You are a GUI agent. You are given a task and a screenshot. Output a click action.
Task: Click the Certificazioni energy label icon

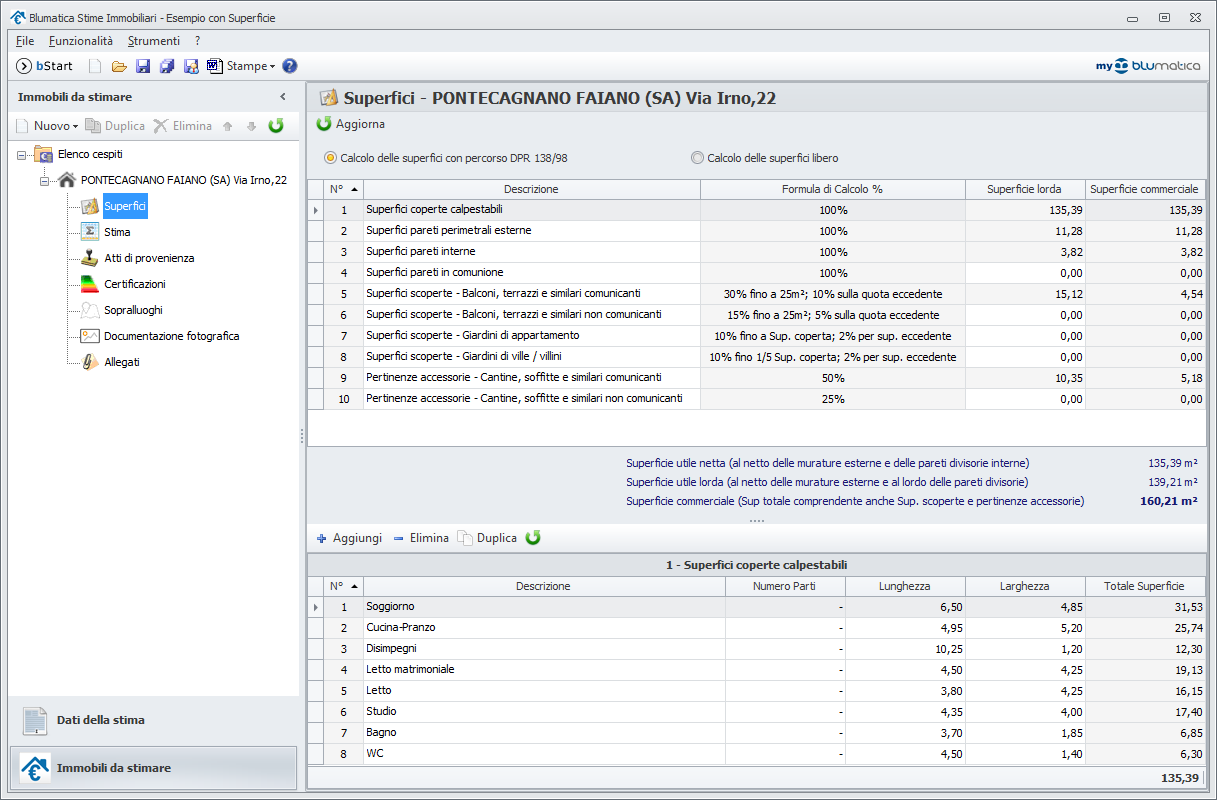click(90, 284)
